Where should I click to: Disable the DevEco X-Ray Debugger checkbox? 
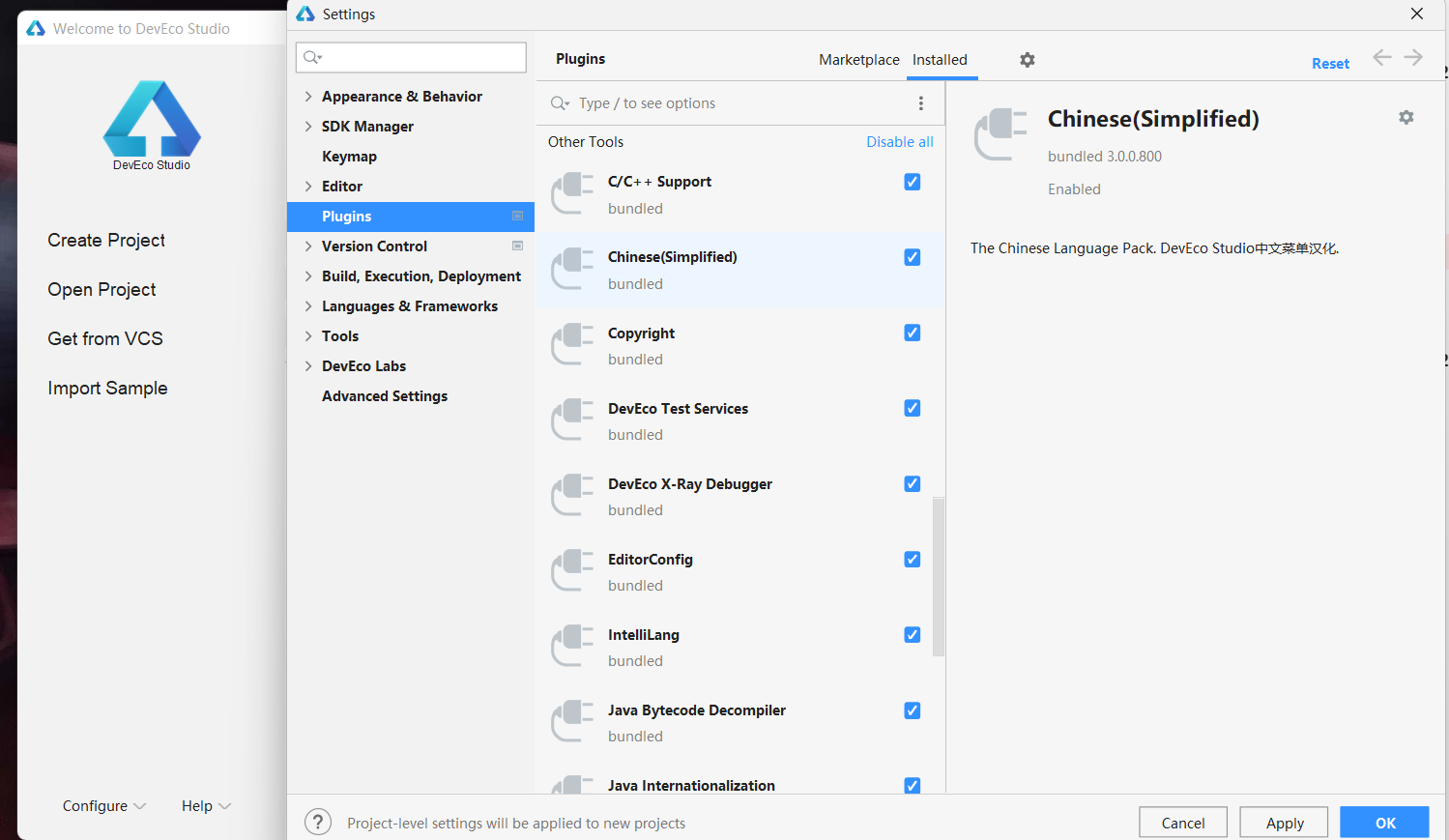click(x=912, y=483)
